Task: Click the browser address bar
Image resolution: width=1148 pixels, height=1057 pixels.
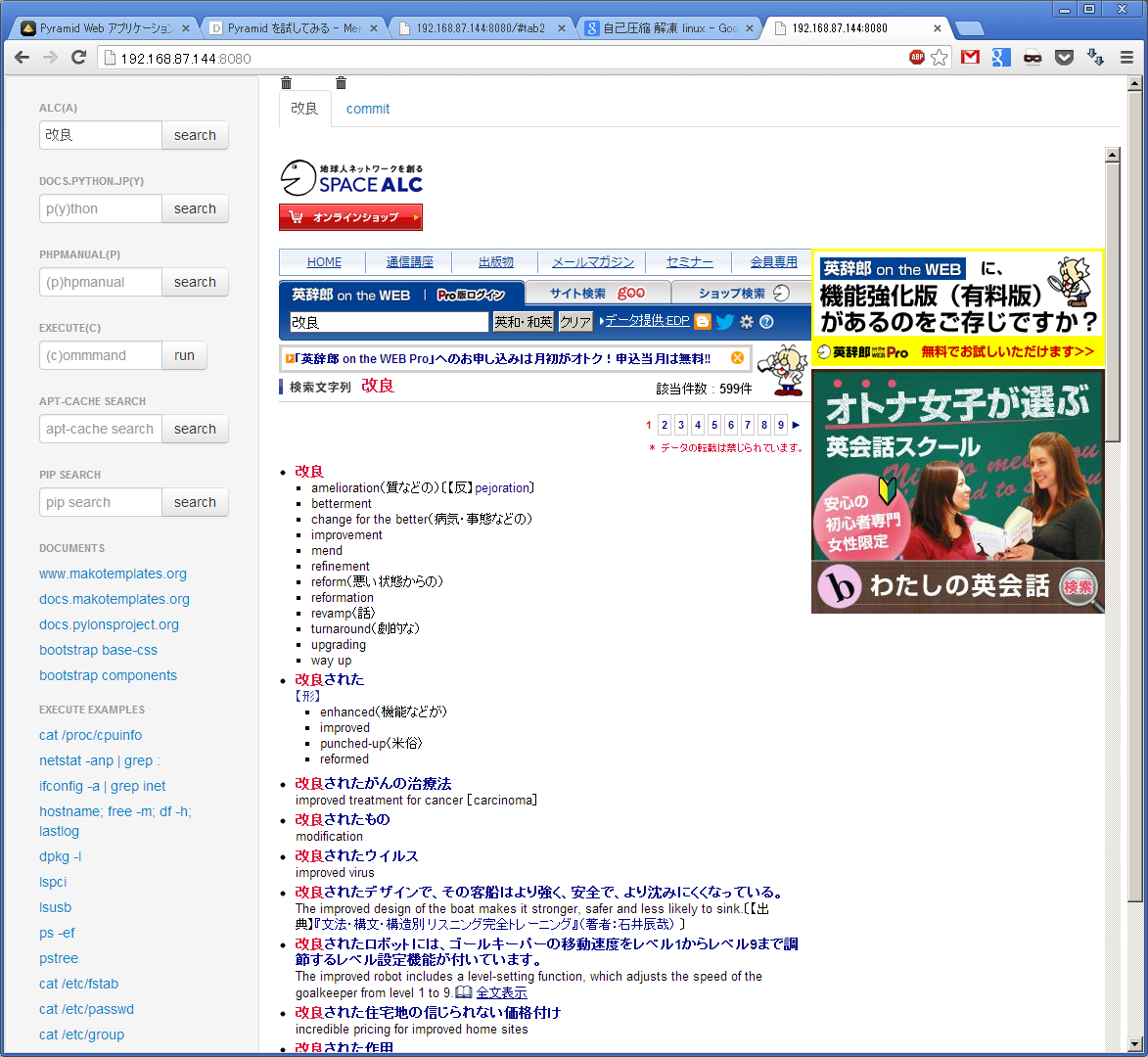Action: click(505, 58)
